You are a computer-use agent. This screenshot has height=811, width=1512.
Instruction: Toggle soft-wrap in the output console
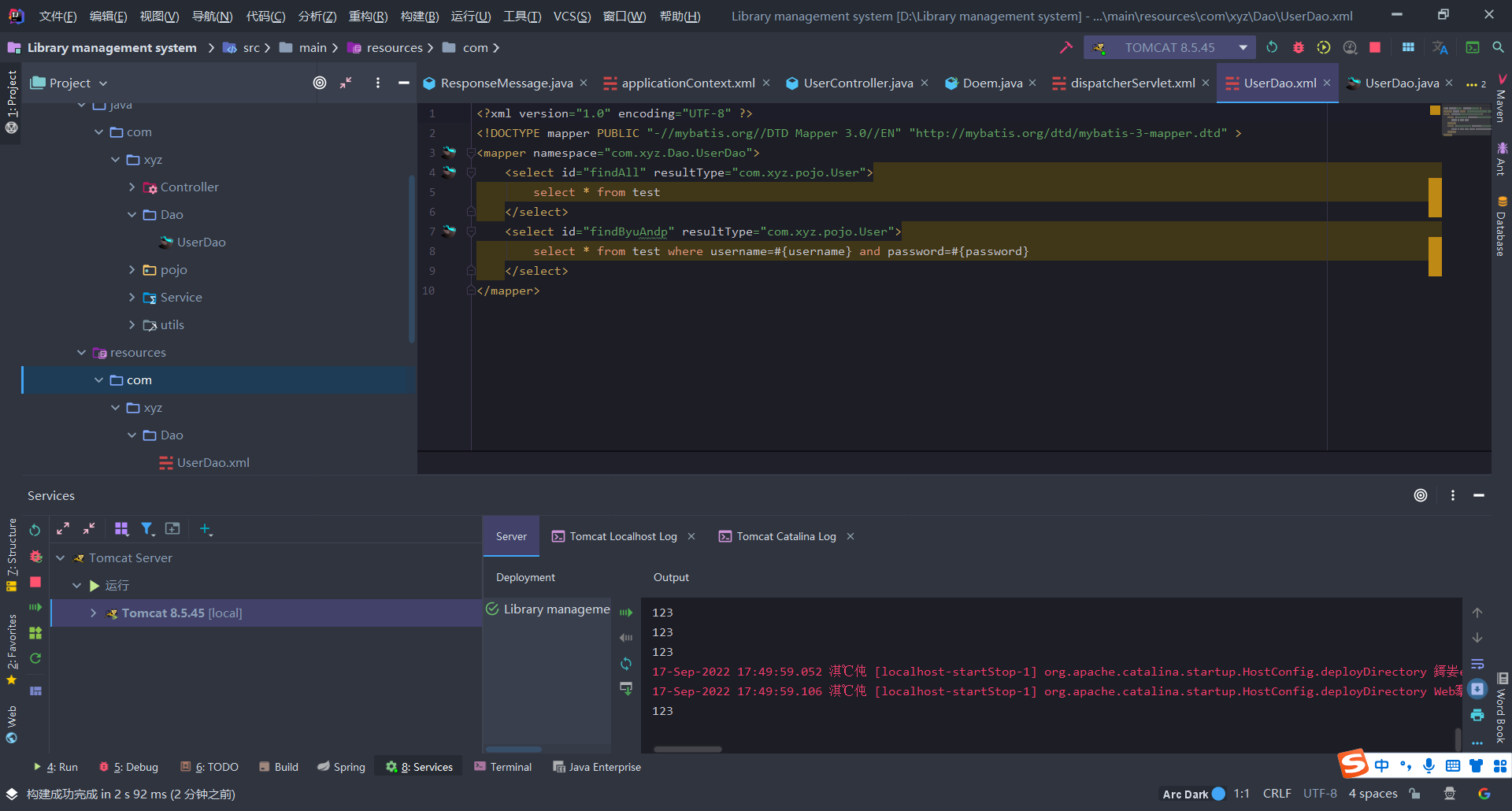click(1477, 664)
